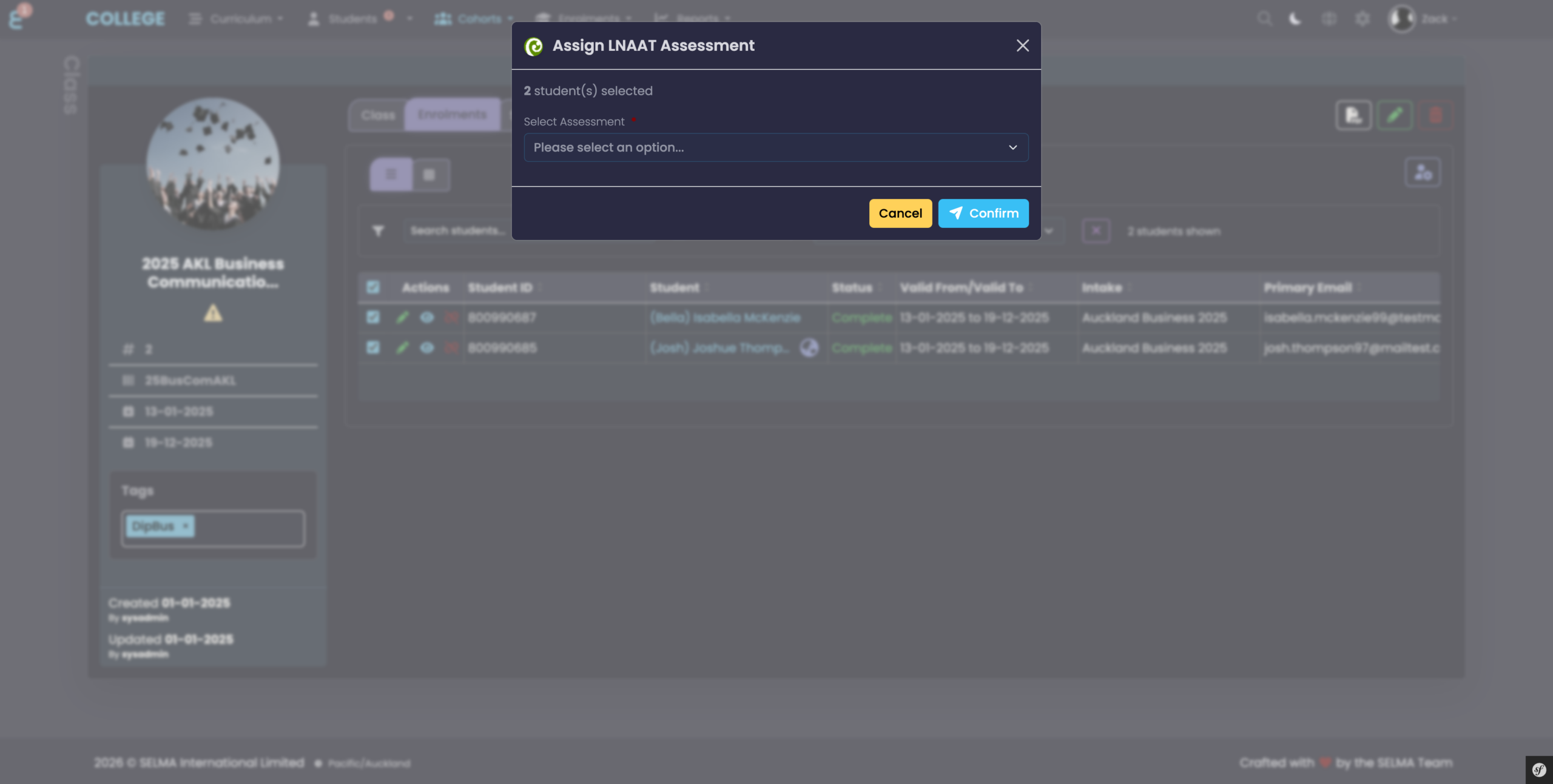This screenshot has width=1553, height=784.
Task: Click the export document icon above the table
Action: (x=1353, y=115)
